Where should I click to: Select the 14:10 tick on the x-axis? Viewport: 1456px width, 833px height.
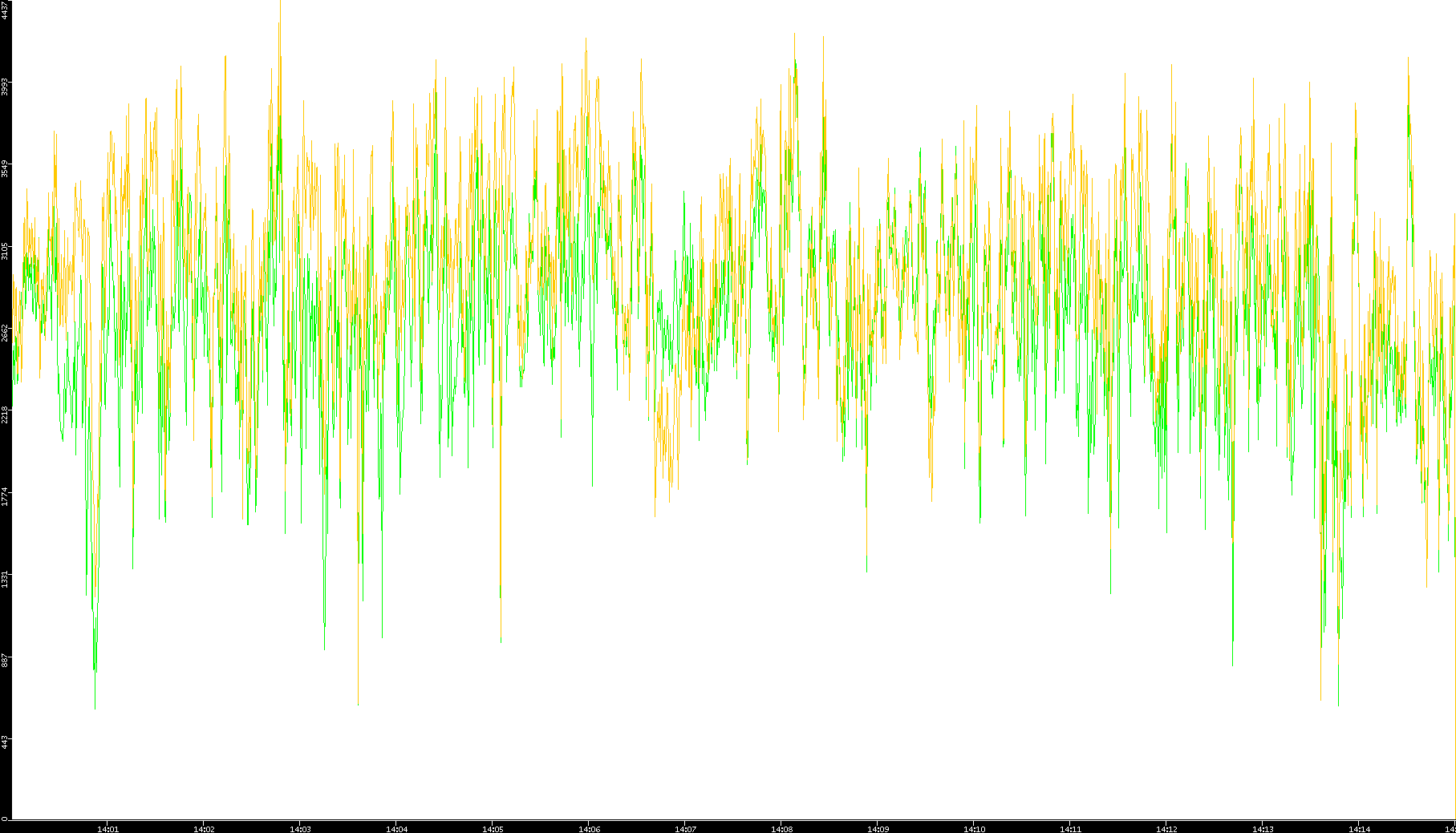coord(974,829)
